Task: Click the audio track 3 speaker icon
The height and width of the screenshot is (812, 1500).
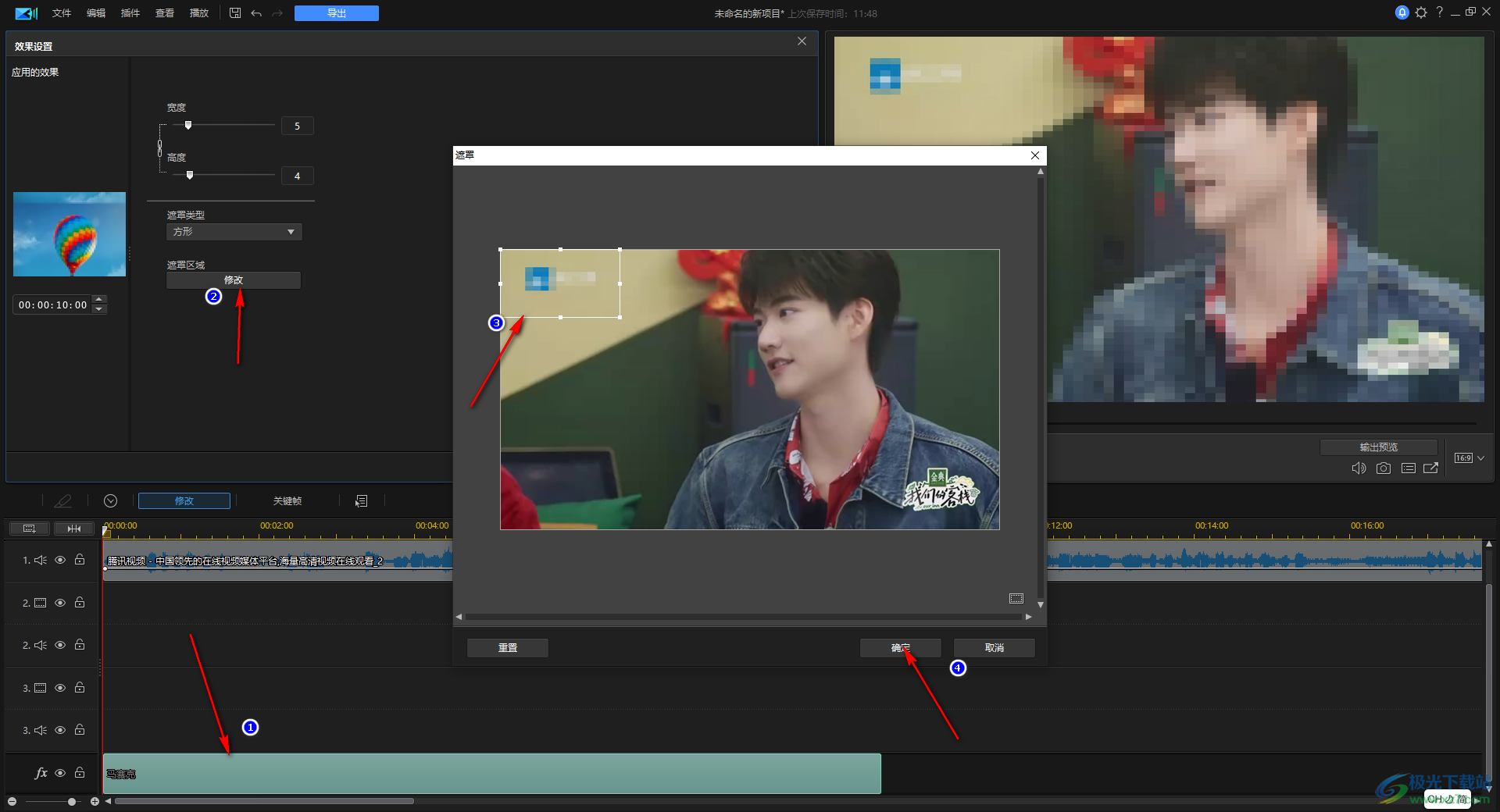Action: [x=41, y=730]
